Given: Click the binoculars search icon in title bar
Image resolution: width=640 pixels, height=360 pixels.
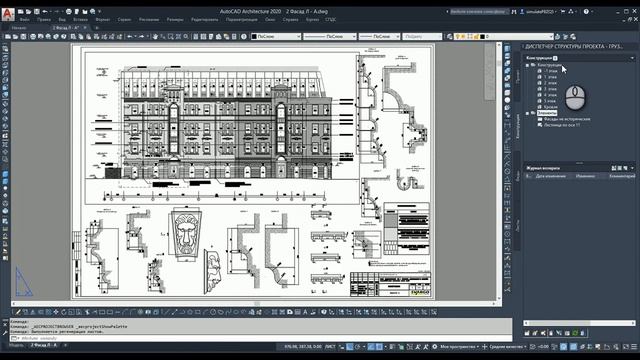Looking at the screenshot, I should click(x=514, y=11).
